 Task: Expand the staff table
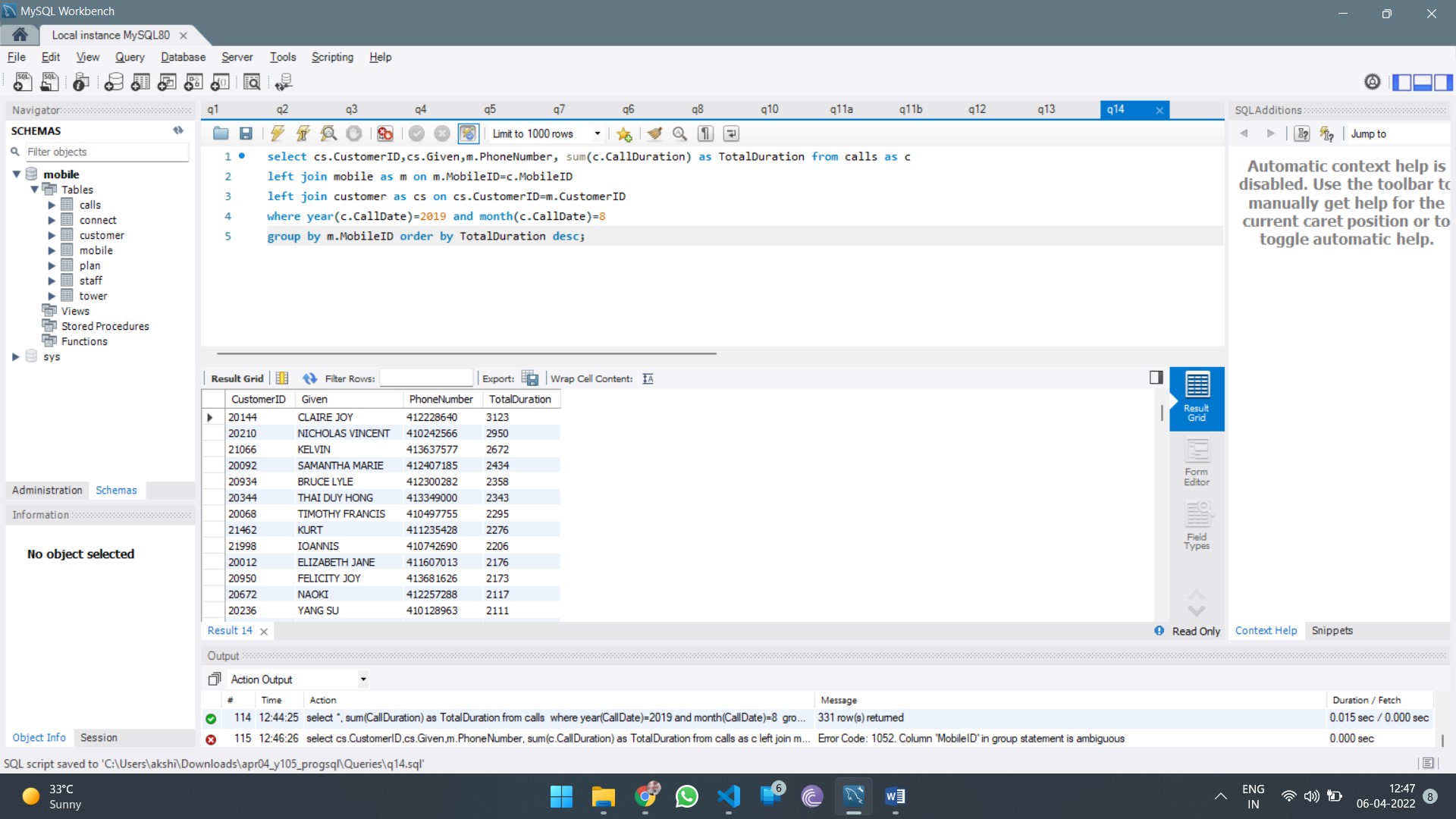(52, 281)
